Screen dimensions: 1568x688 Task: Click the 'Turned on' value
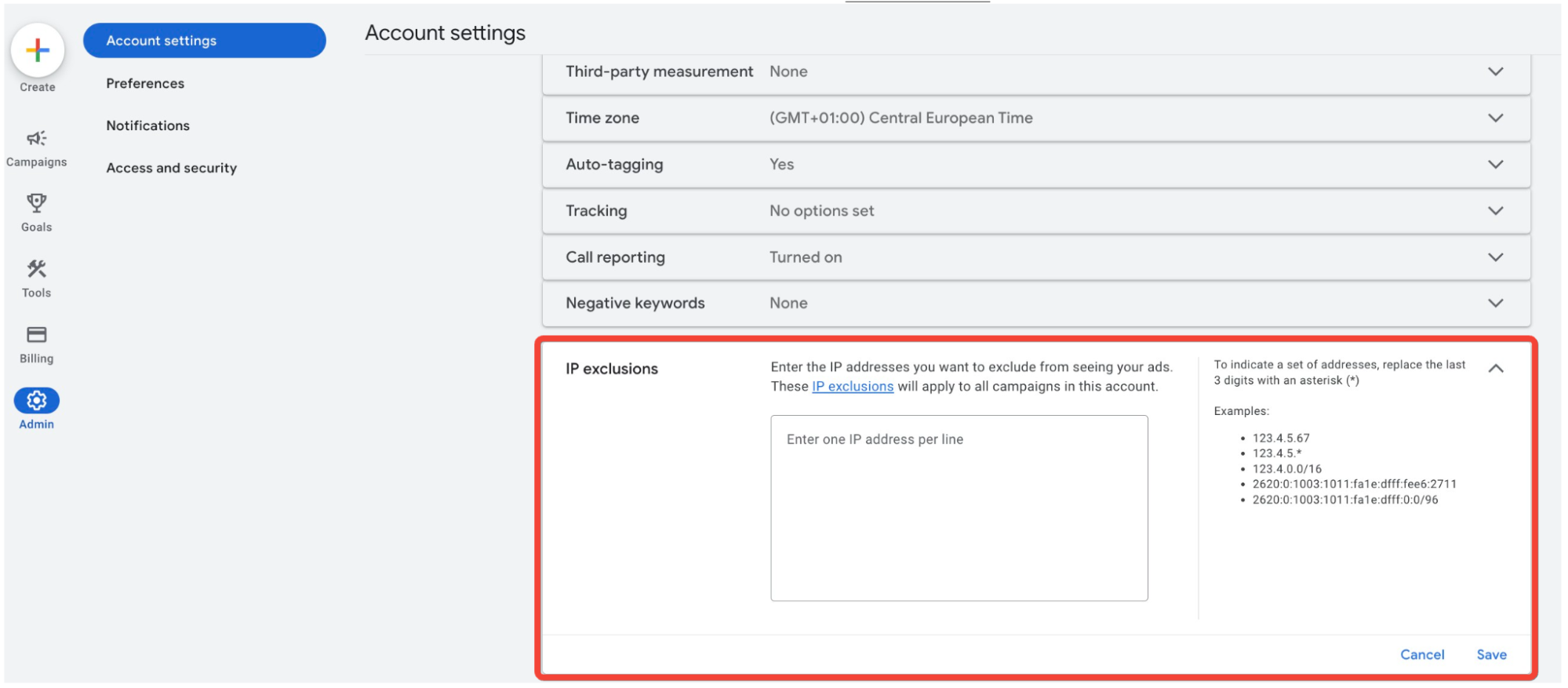[x=806, y=257]
